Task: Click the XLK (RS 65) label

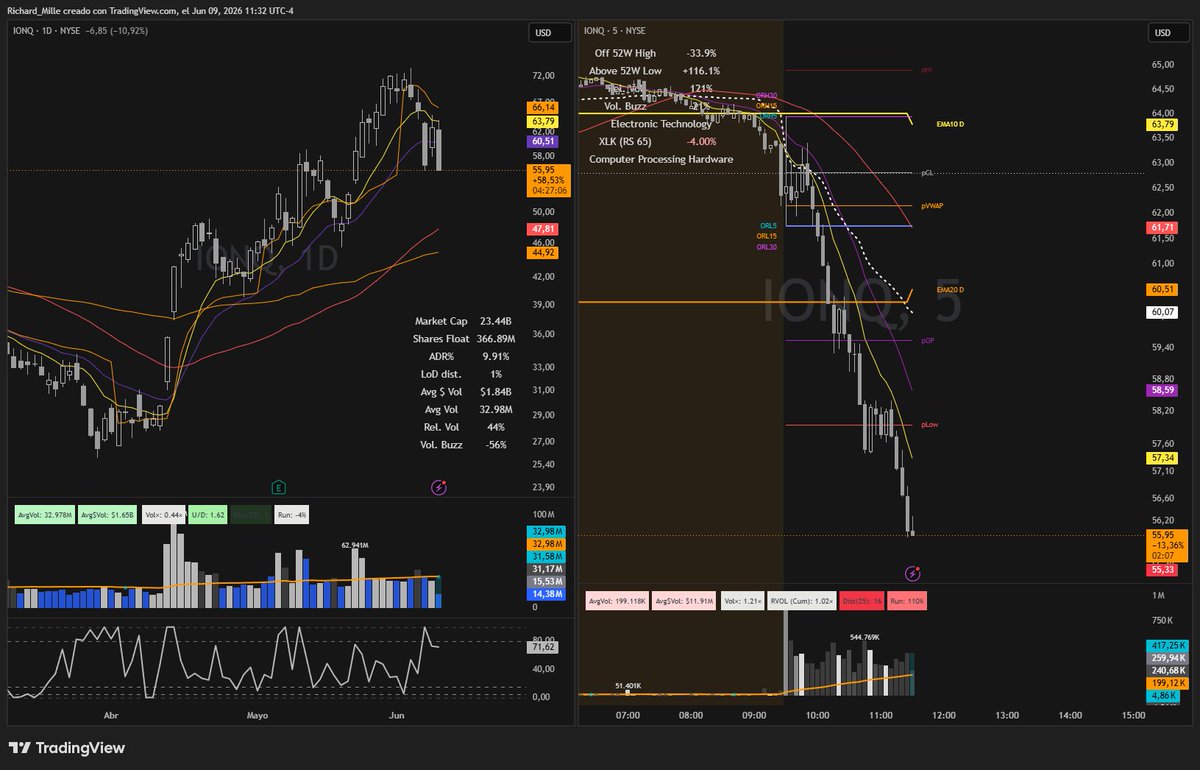Action: pos(624,141)
